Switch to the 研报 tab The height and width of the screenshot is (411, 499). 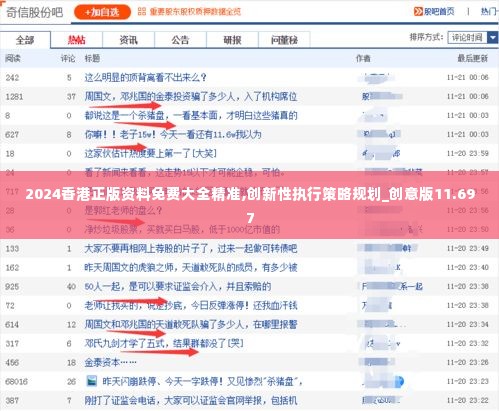pos(232,40)
